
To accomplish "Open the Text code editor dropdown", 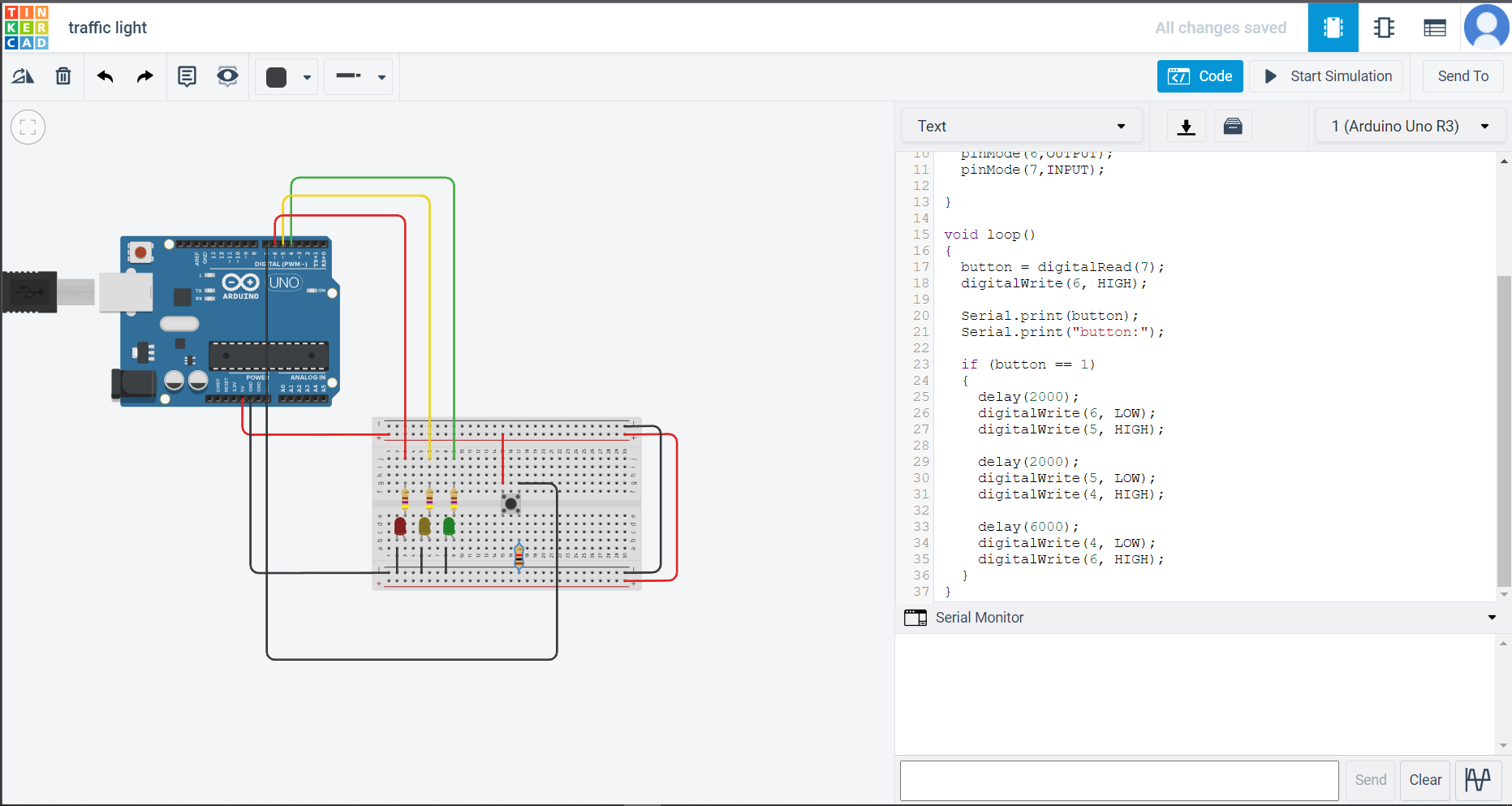I will tap(1021, 126).
